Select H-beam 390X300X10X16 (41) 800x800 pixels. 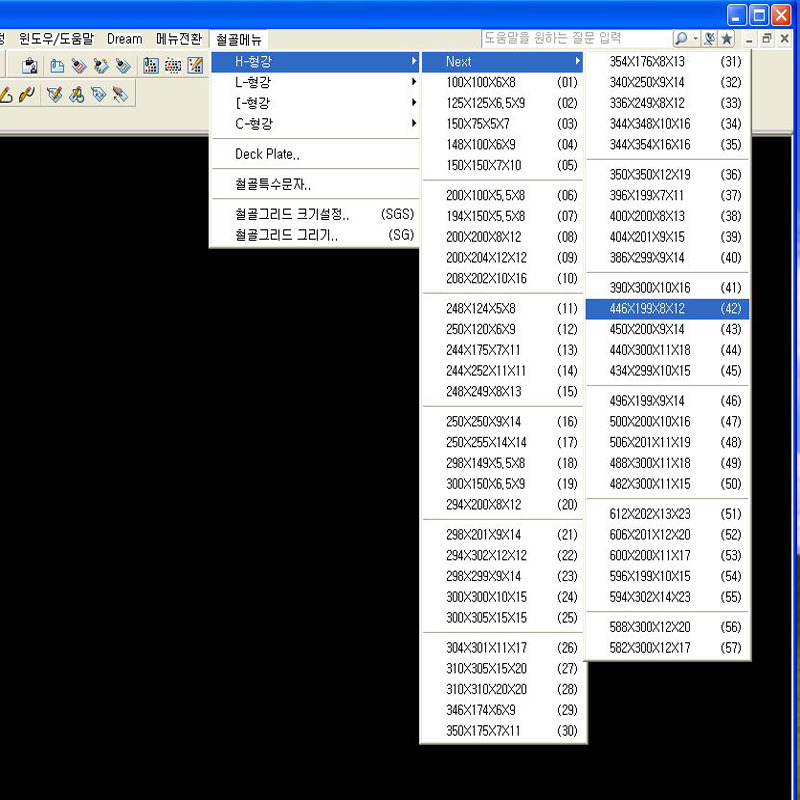pos(667,288)
